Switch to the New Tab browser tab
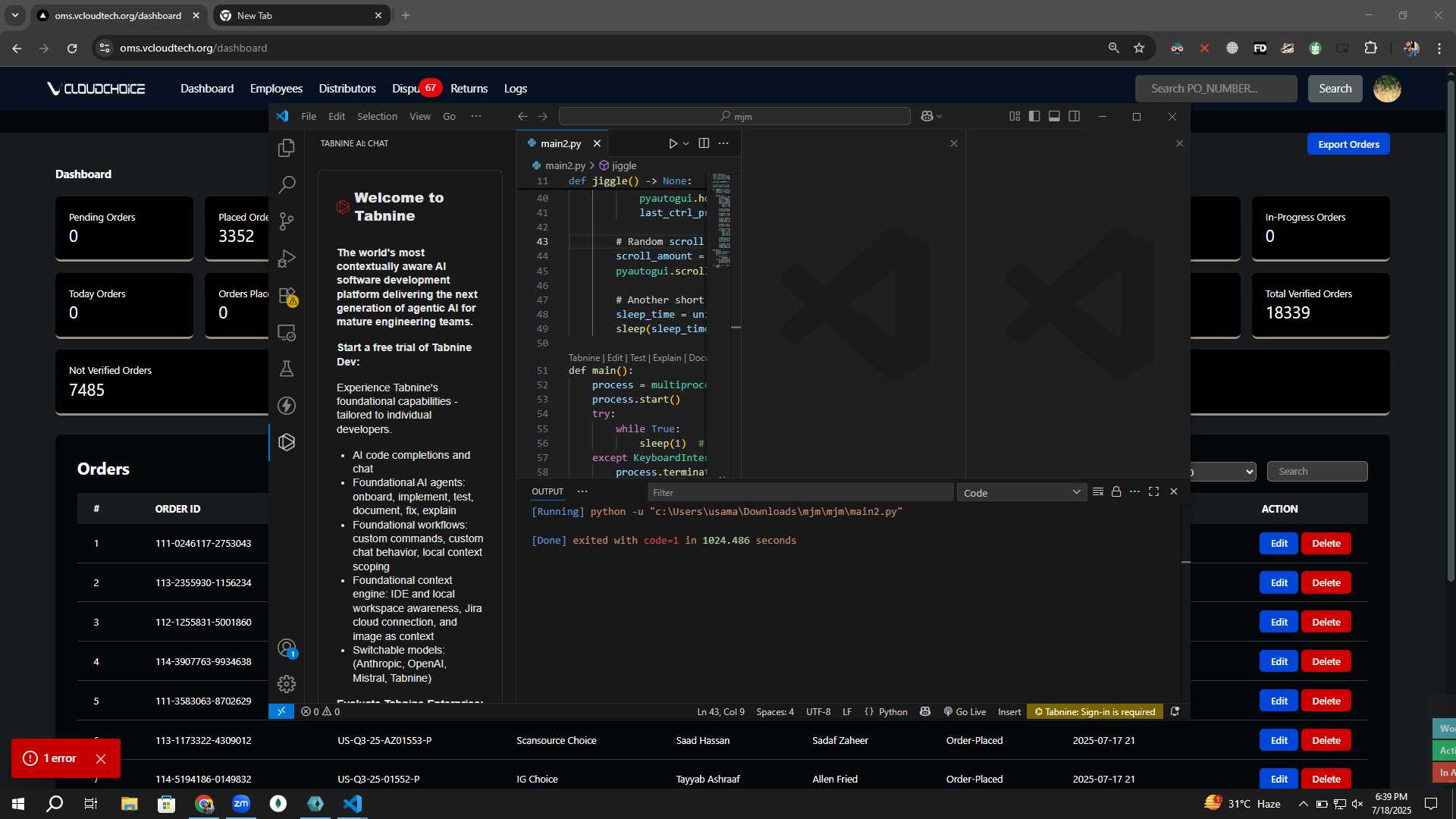1456x819 pixels. coord(302,15)
